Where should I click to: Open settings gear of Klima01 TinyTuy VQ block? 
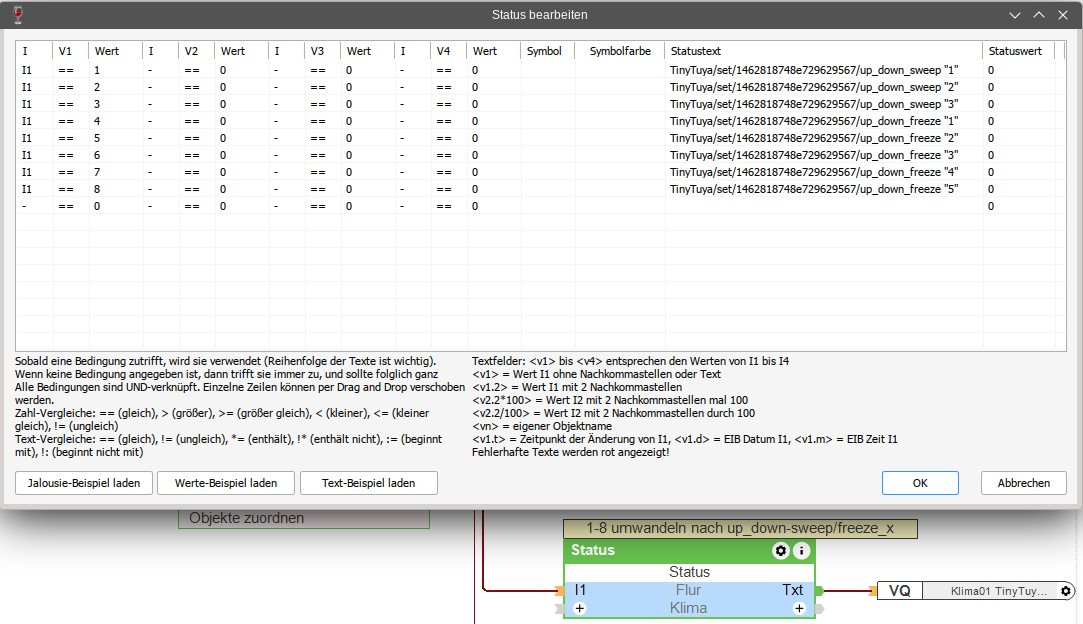[1066, 591]
